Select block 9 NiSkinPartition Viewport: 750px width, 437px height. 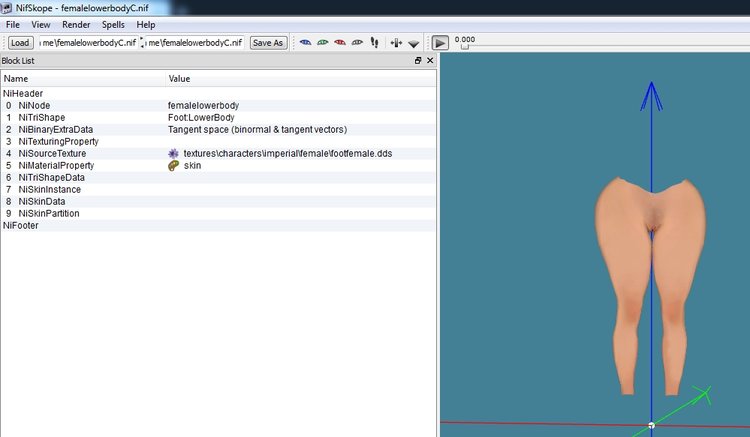click(218, 213)
